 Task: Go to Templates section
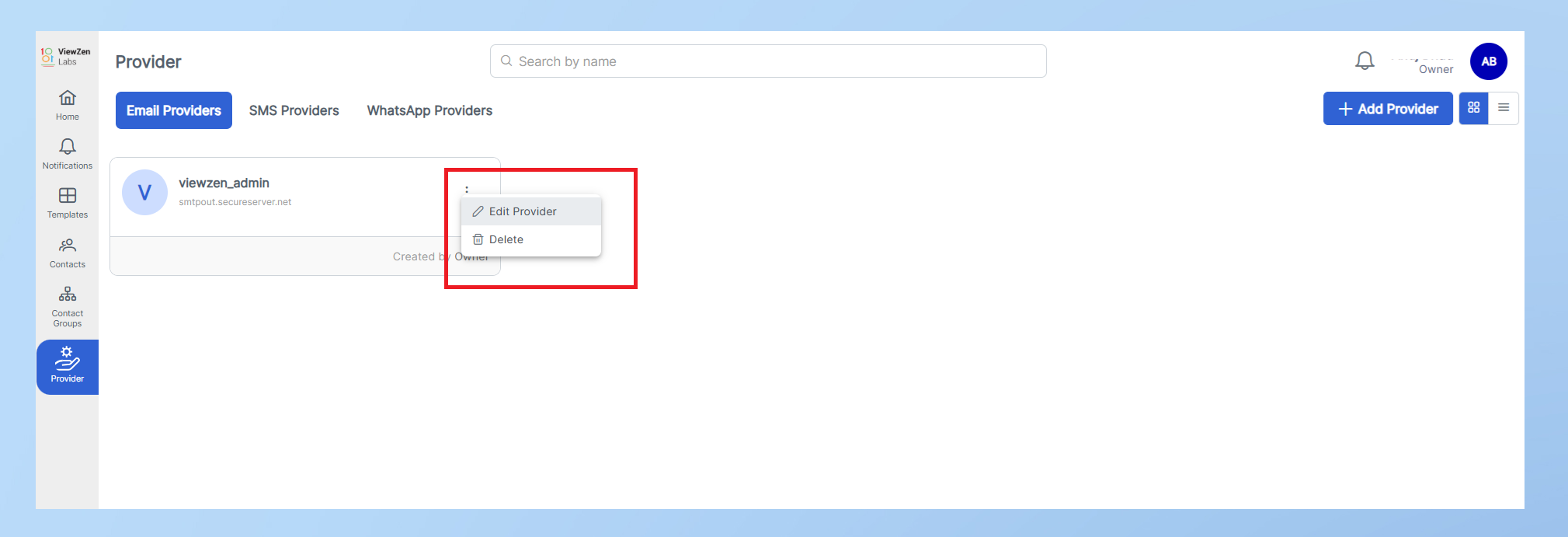(68, 203)
